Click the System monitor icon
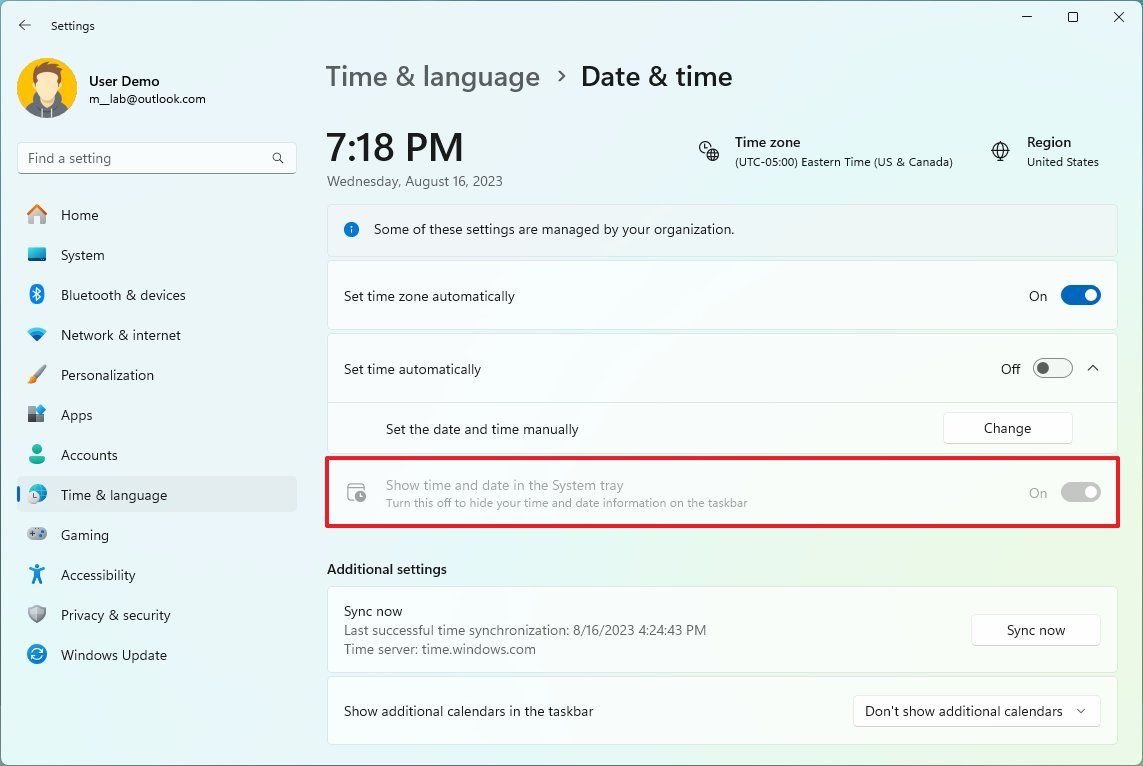Screen dimensions: 1143x766 36,254
